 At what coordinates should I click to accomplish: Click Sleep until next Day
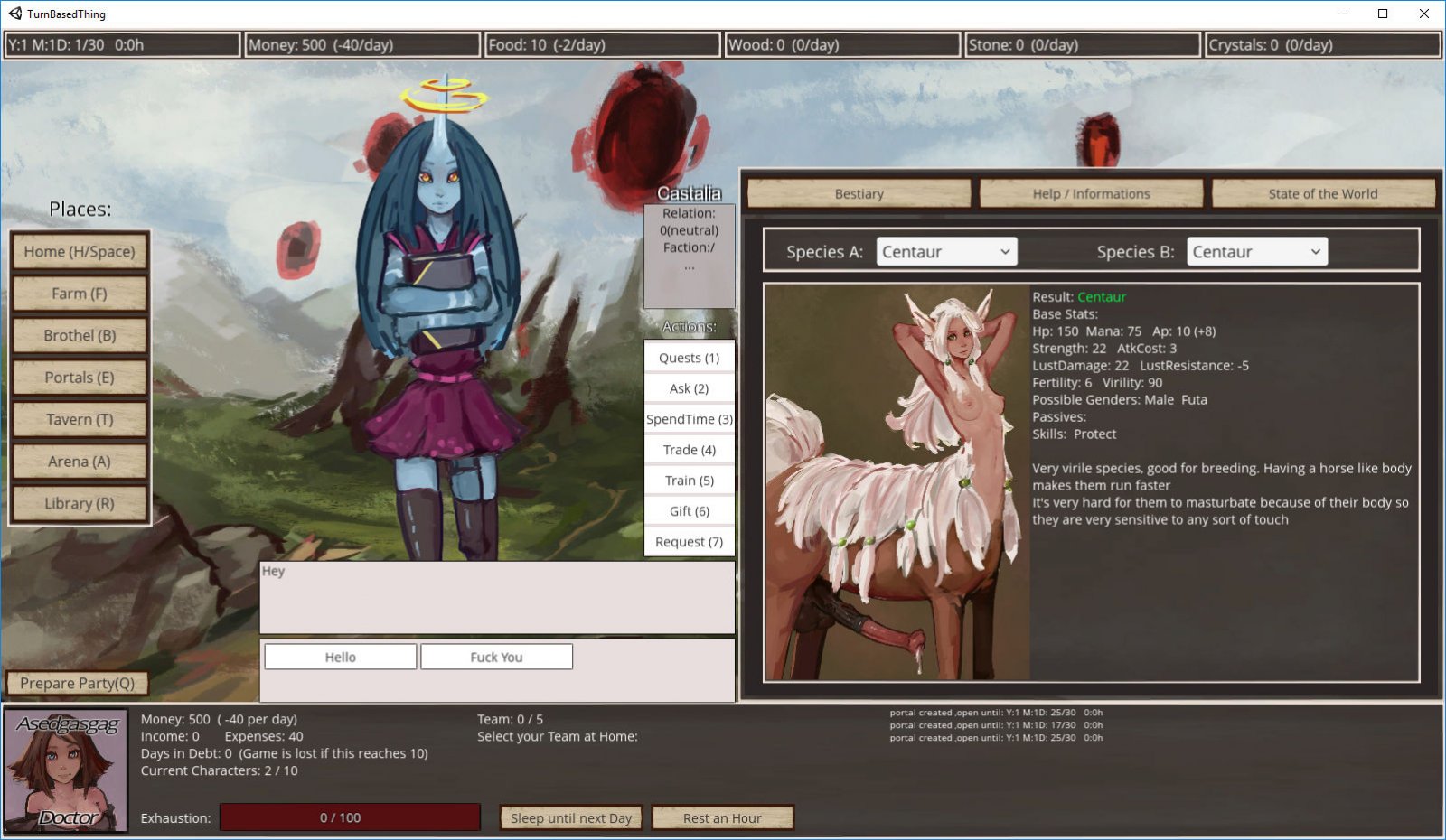(x=571, y=818)
